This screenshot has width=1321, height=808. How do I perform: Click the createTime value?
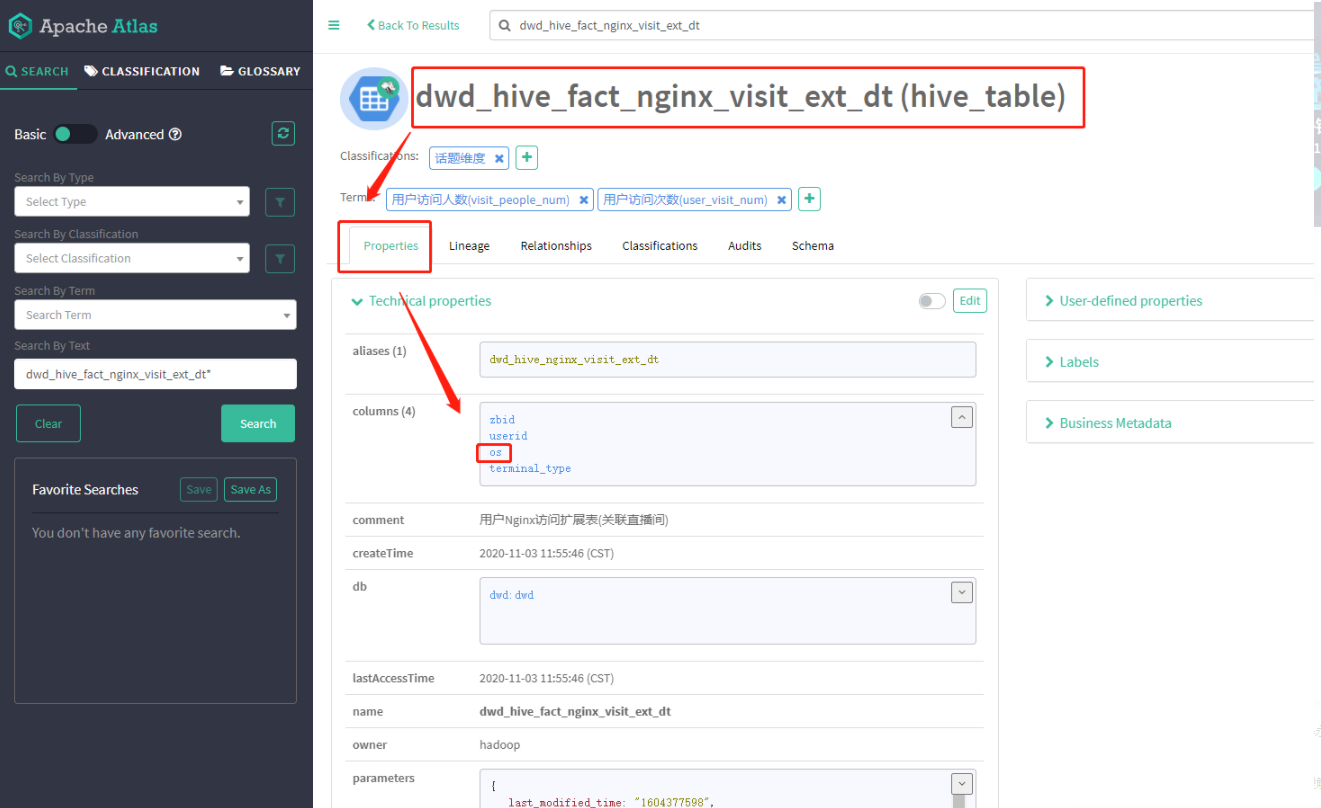547,553
